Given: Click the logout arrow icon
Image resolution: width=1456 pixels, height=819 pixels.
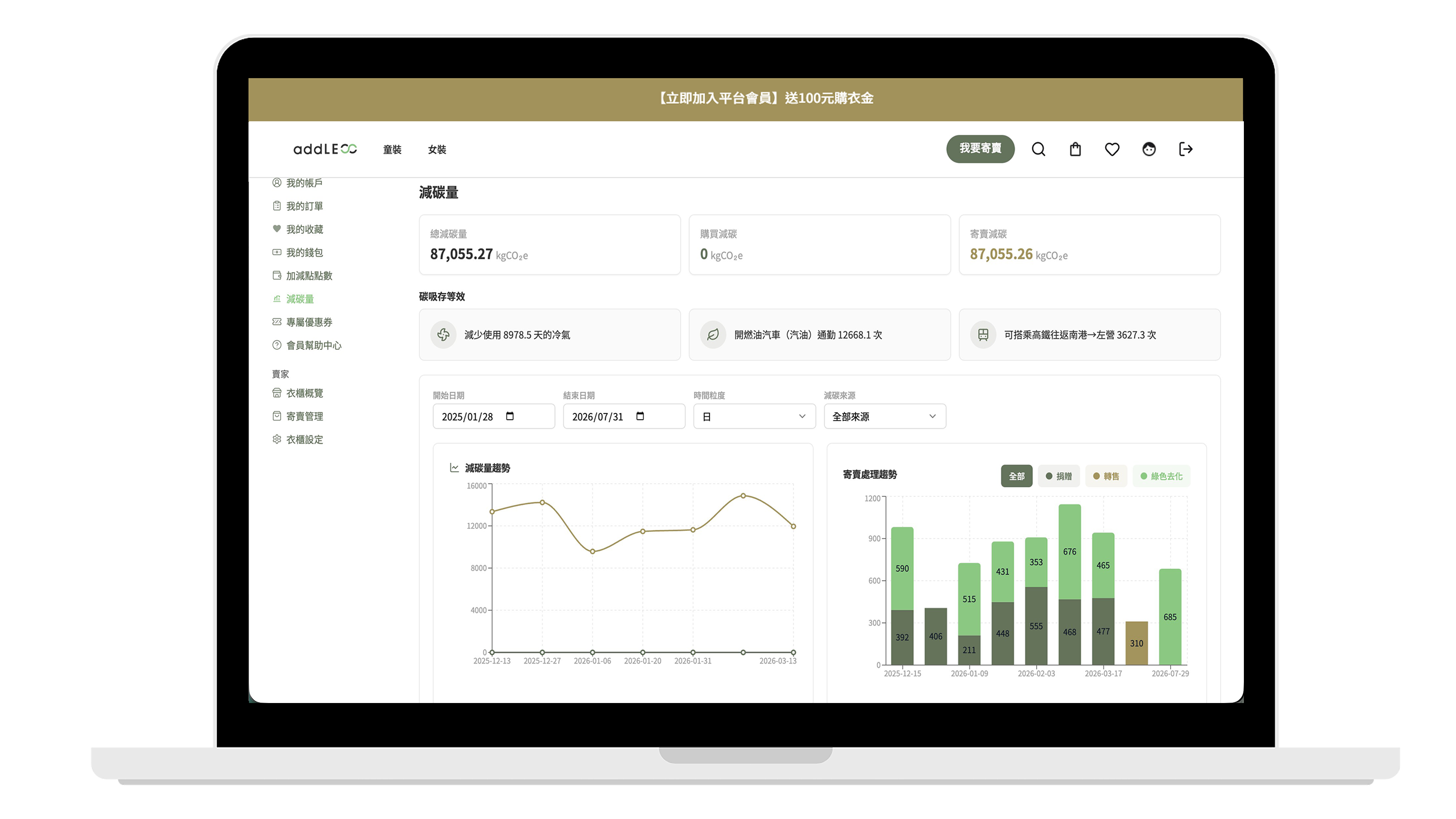Looking at the screenshot, I should [1185, 149].
